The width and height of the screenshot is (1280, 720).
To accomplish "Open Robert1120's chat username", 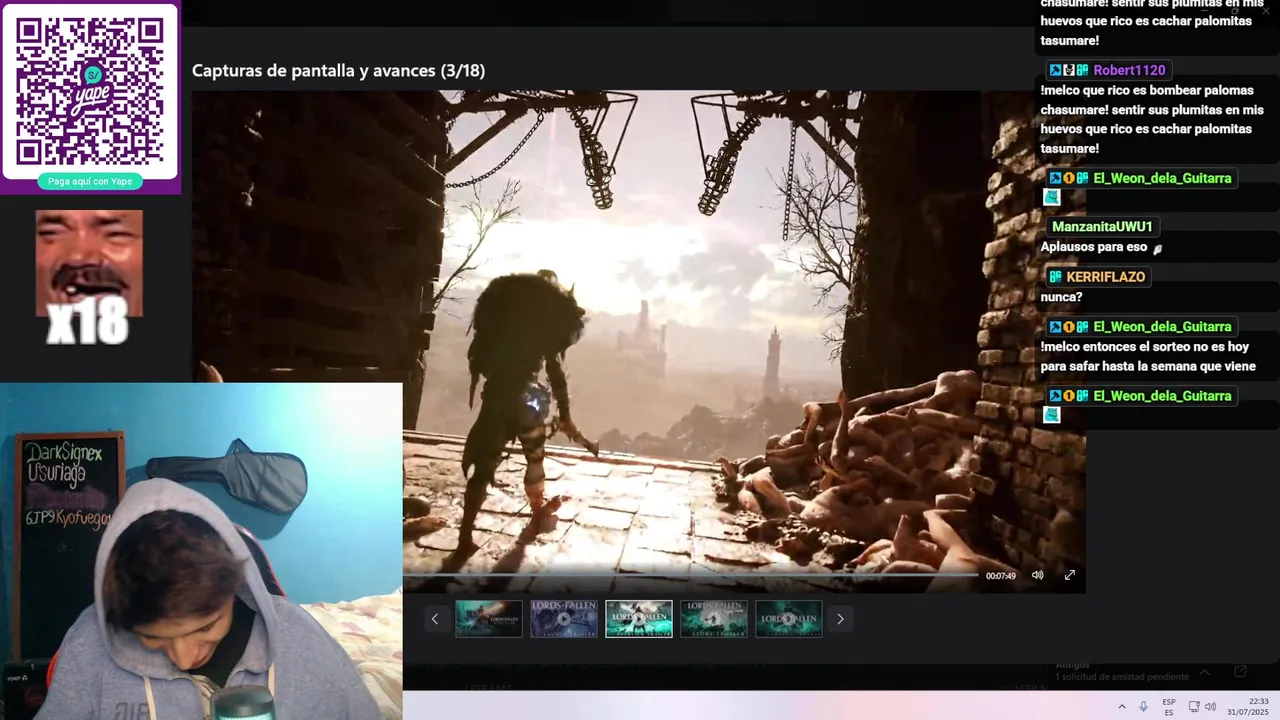I will [x=1129, y=70].
